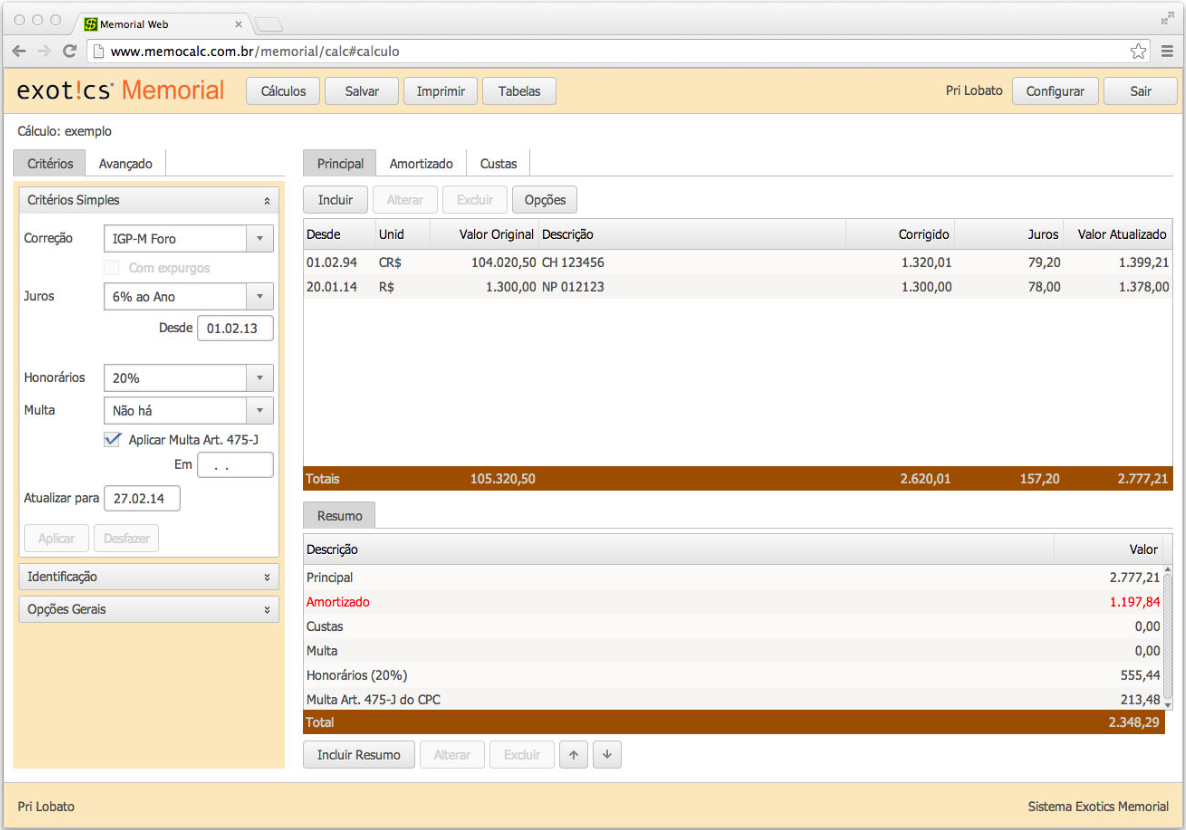Move summary item up with arrow
Screen dimensions: 1186x830
pos(573,755)
